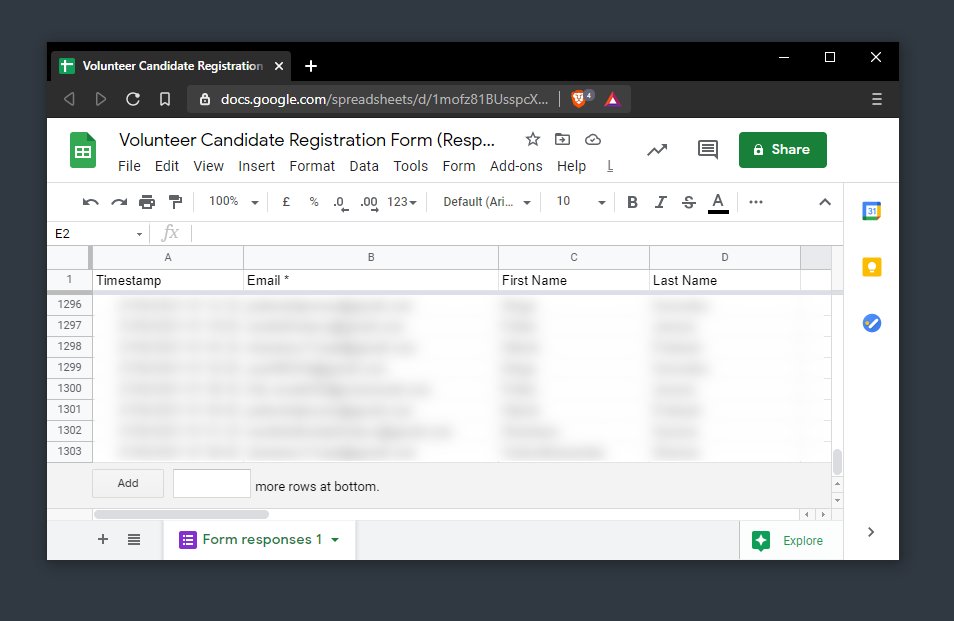
Task: Toggle italic formatting
Action: point(660,202)
